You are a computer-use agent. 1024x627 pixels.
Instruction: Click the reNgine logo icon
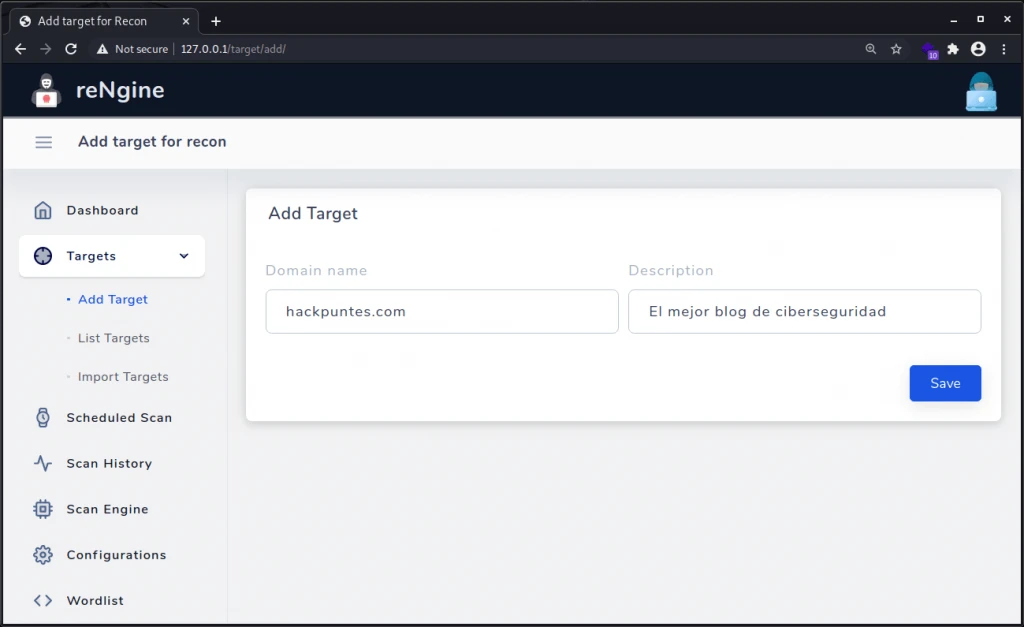coord(46,90)
